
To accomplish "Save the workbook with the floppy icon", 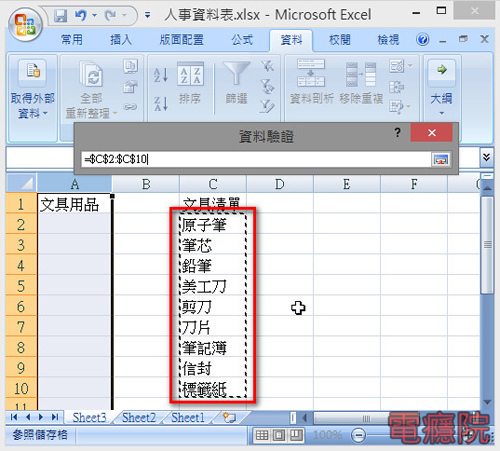I will [60, 15].
